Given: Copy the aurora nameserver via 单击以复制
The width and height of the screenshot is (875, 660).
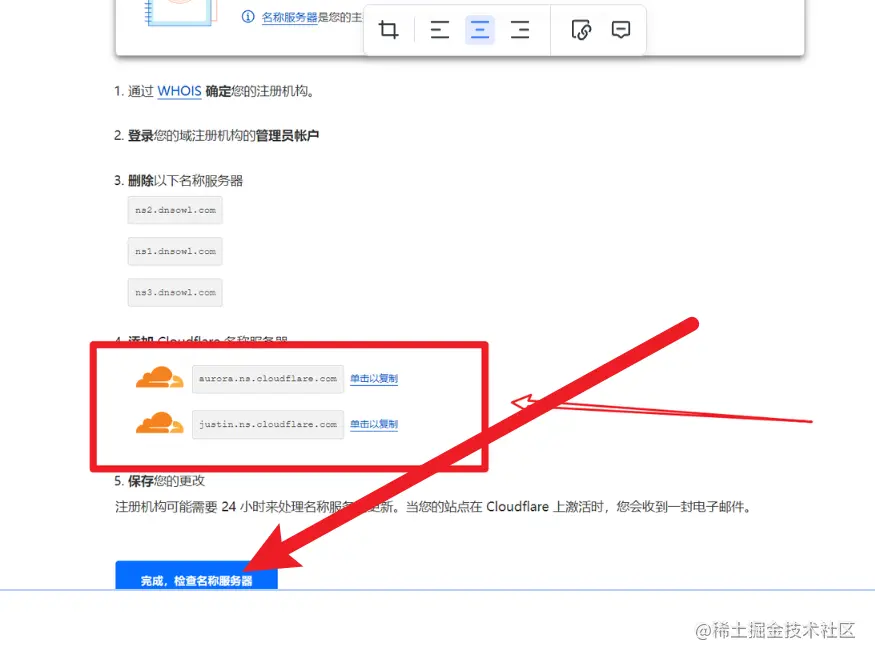Looking at the screenshot, I should pos(374,379).
